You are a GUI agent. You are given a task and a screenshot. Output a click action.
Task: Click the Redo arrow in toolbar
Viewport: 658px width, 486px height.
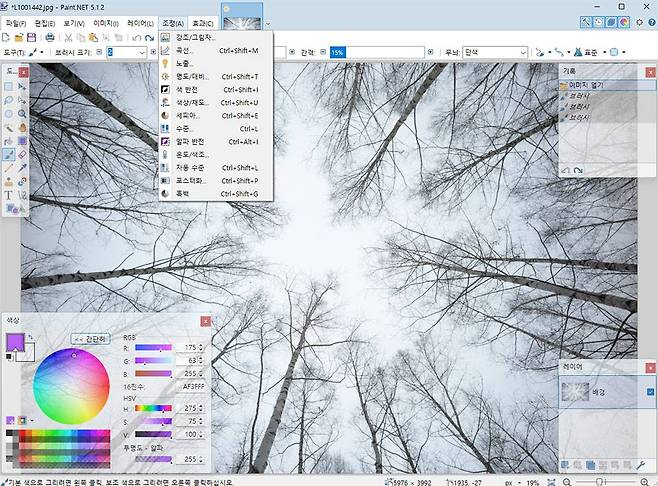pyautogui.click(x=149, y=38)
